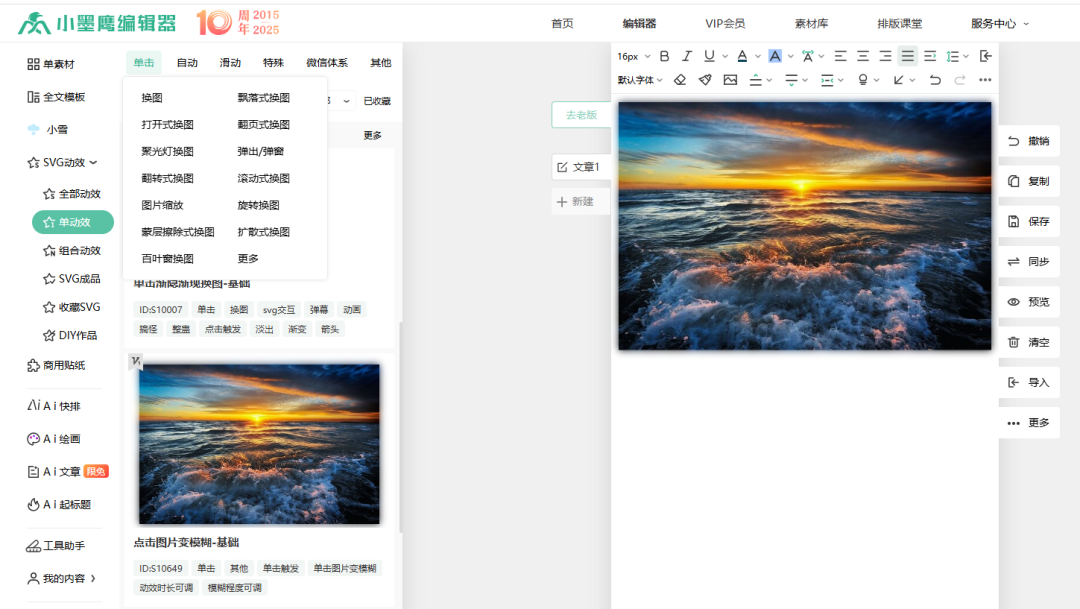Clear formatting with the eraser icon
1080x609 pixels.
(x=680, y=79)
